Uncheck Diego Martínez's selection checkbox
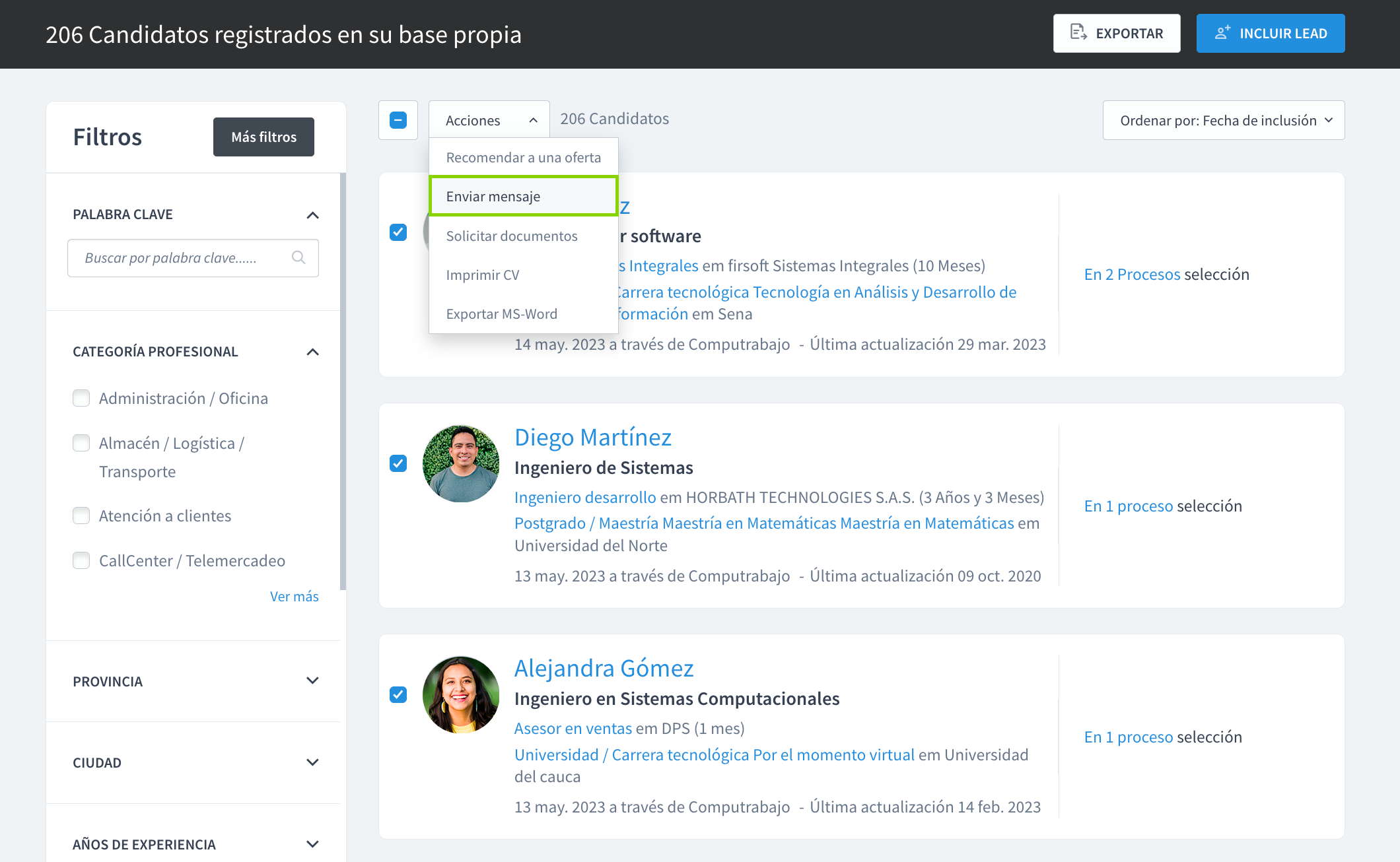 (x=398, y=463)
